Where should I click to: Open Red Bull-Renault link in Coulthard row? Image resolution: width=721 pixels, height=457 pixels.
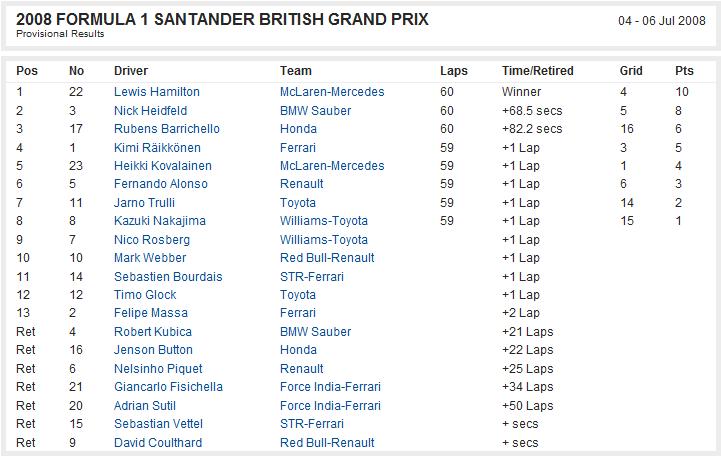(x=327, y=443)
